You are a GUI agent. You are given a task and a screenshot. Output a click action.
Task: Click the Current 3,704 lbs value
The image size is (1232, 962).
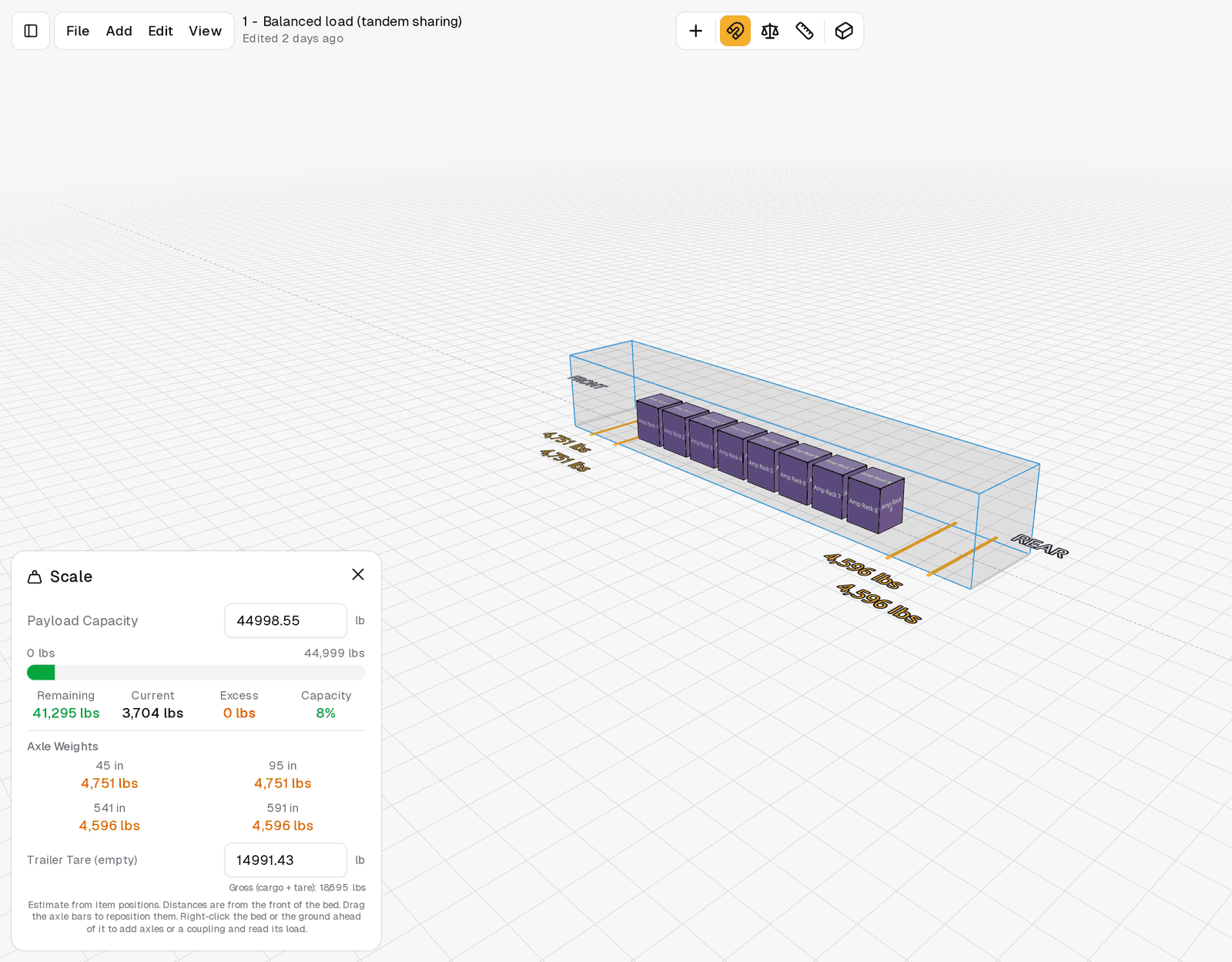pos(152,713)
